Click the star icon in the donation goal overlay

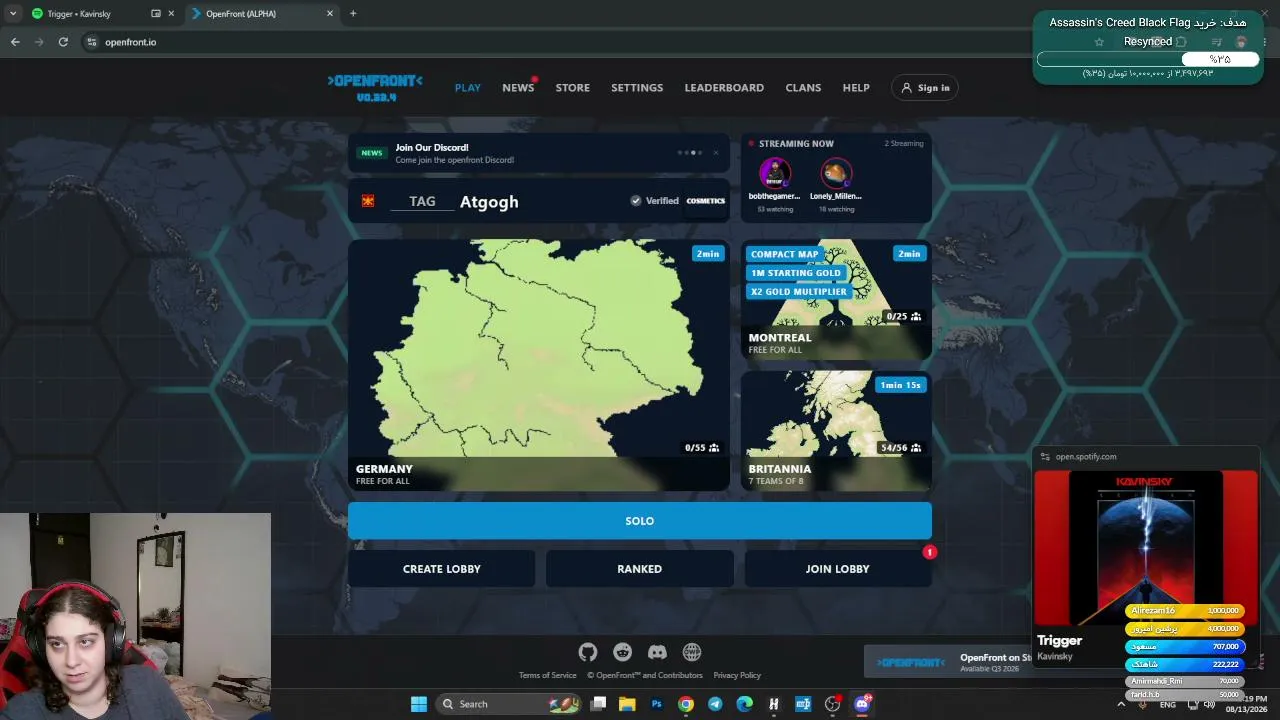click(x=1099, y=42)
